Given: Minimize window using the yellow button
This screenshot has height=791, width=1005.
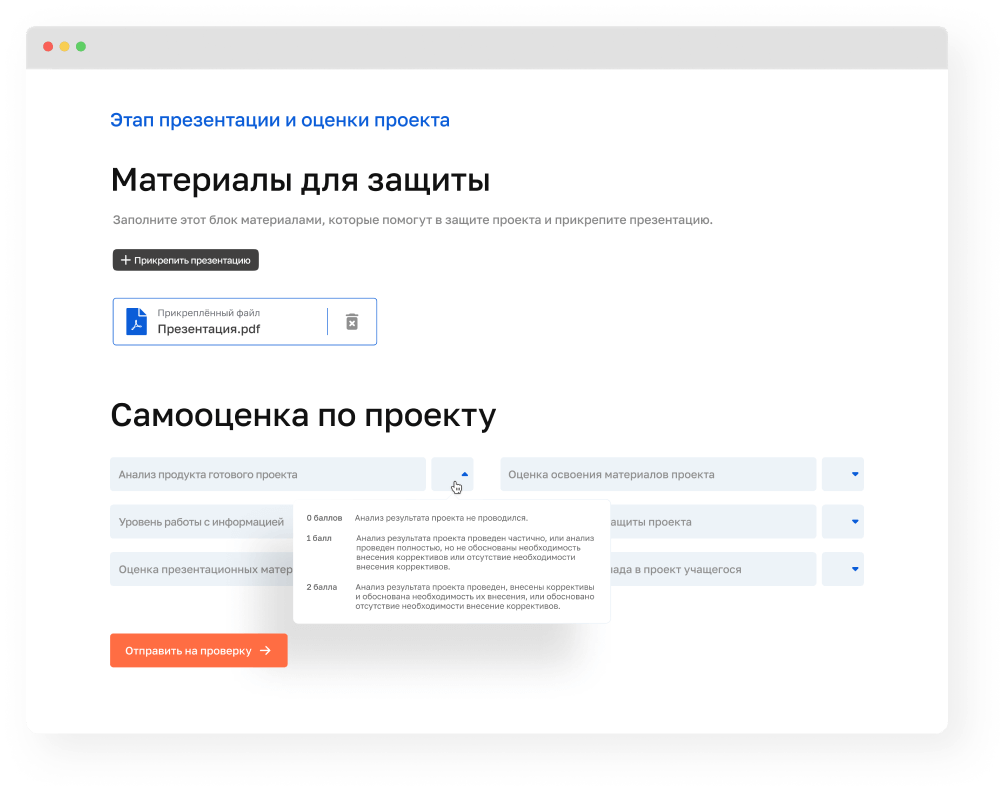Looking at the screenshot, I should (64, 47).
